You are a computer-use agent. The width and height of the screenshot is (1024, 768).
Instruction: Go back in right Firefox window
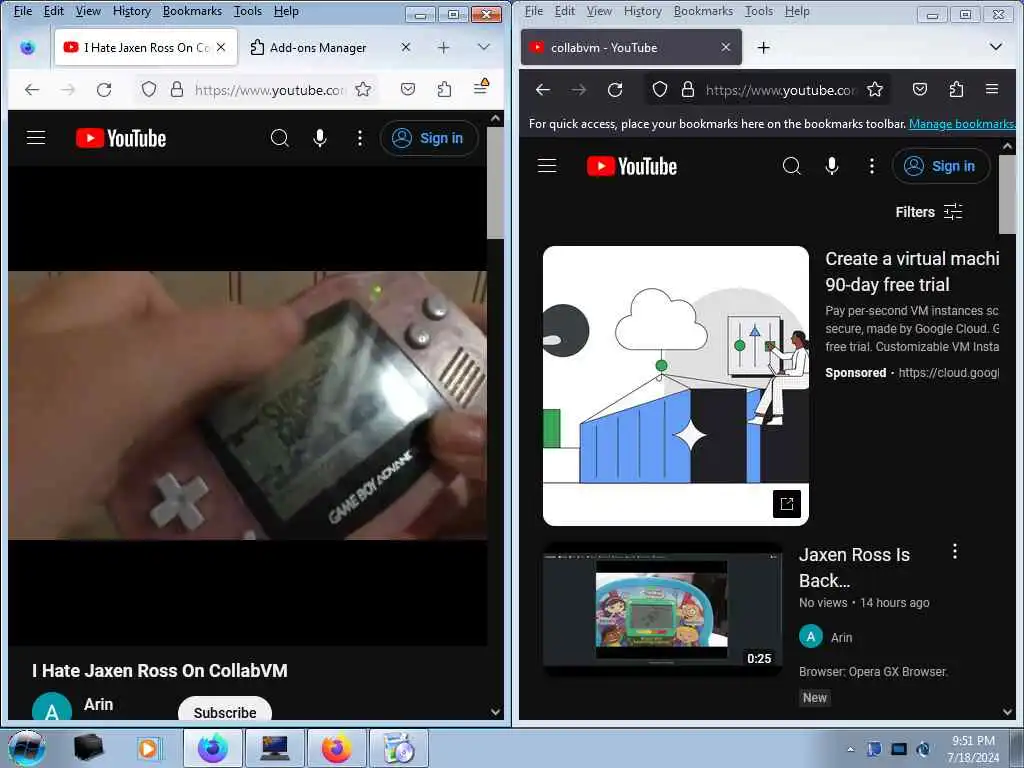click(543, 89)
